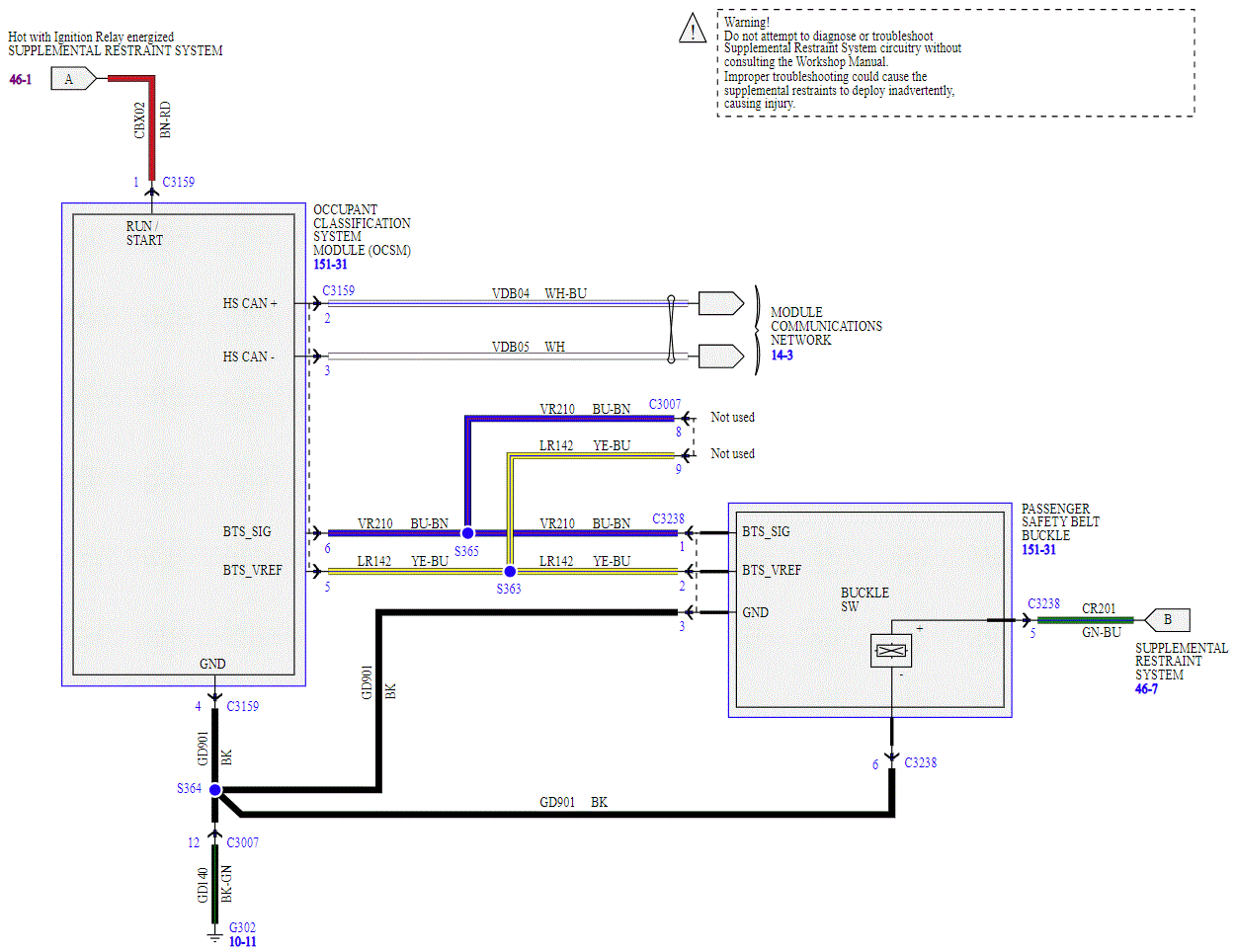This screenshot has width=1236, height=952.
Task: Open 151-31 link under Passenger Safety Belt Buckle
Action: [x=1038, y=550]
